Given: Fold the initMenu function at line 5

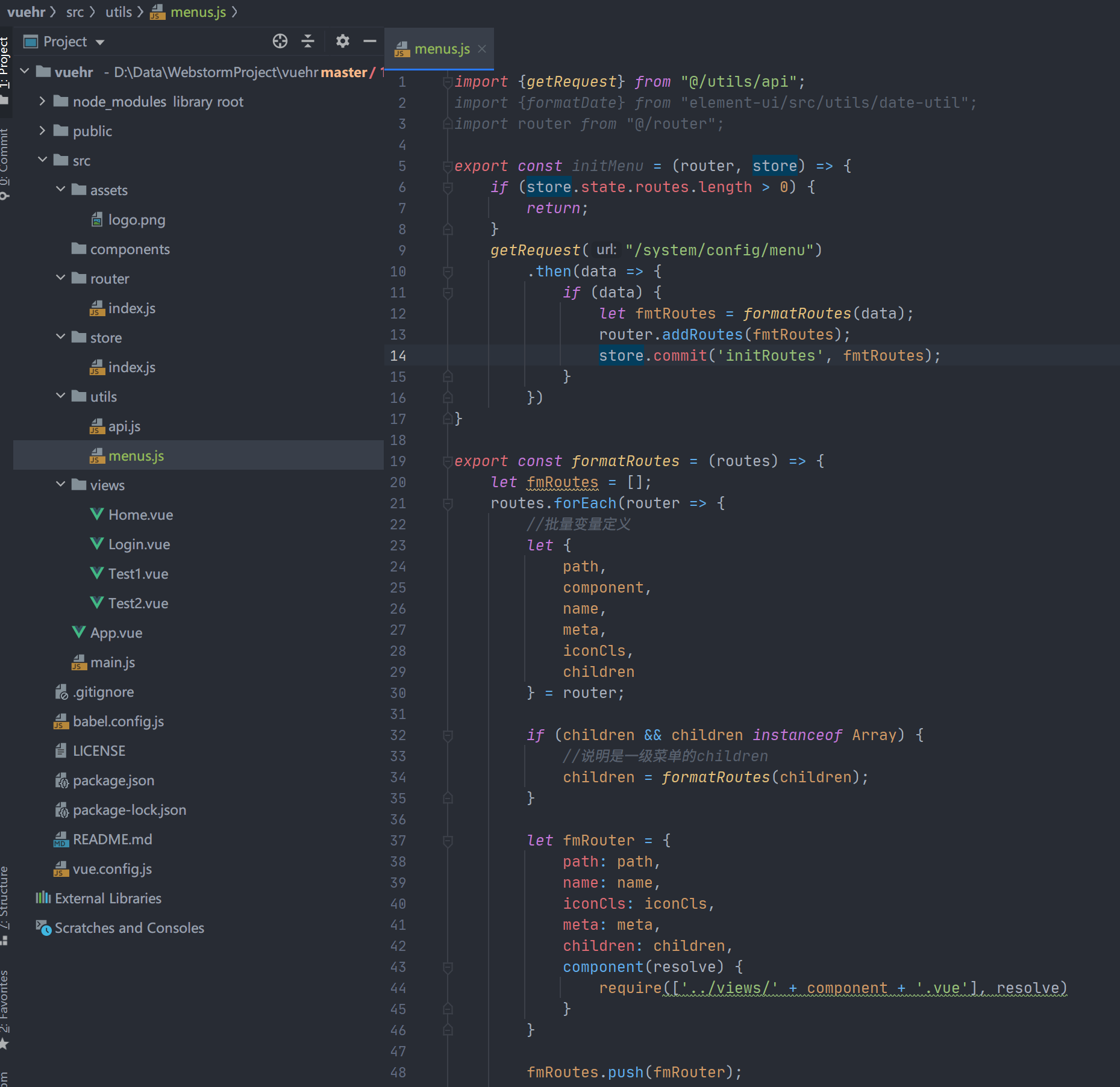Looking at the screenshot, I should point(448,166).
